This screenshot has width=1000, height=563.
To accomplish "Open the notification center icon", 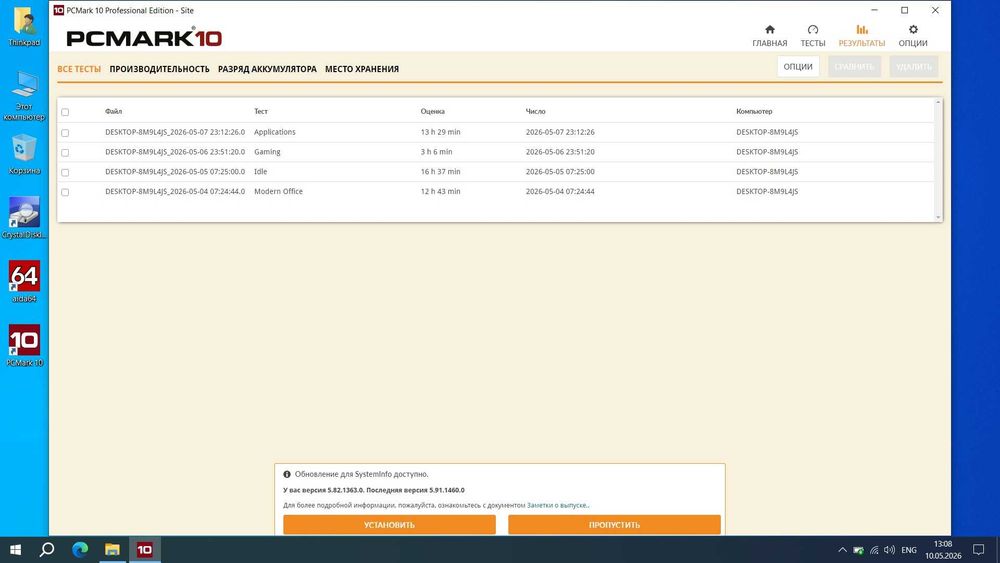I will pos(978,550).
